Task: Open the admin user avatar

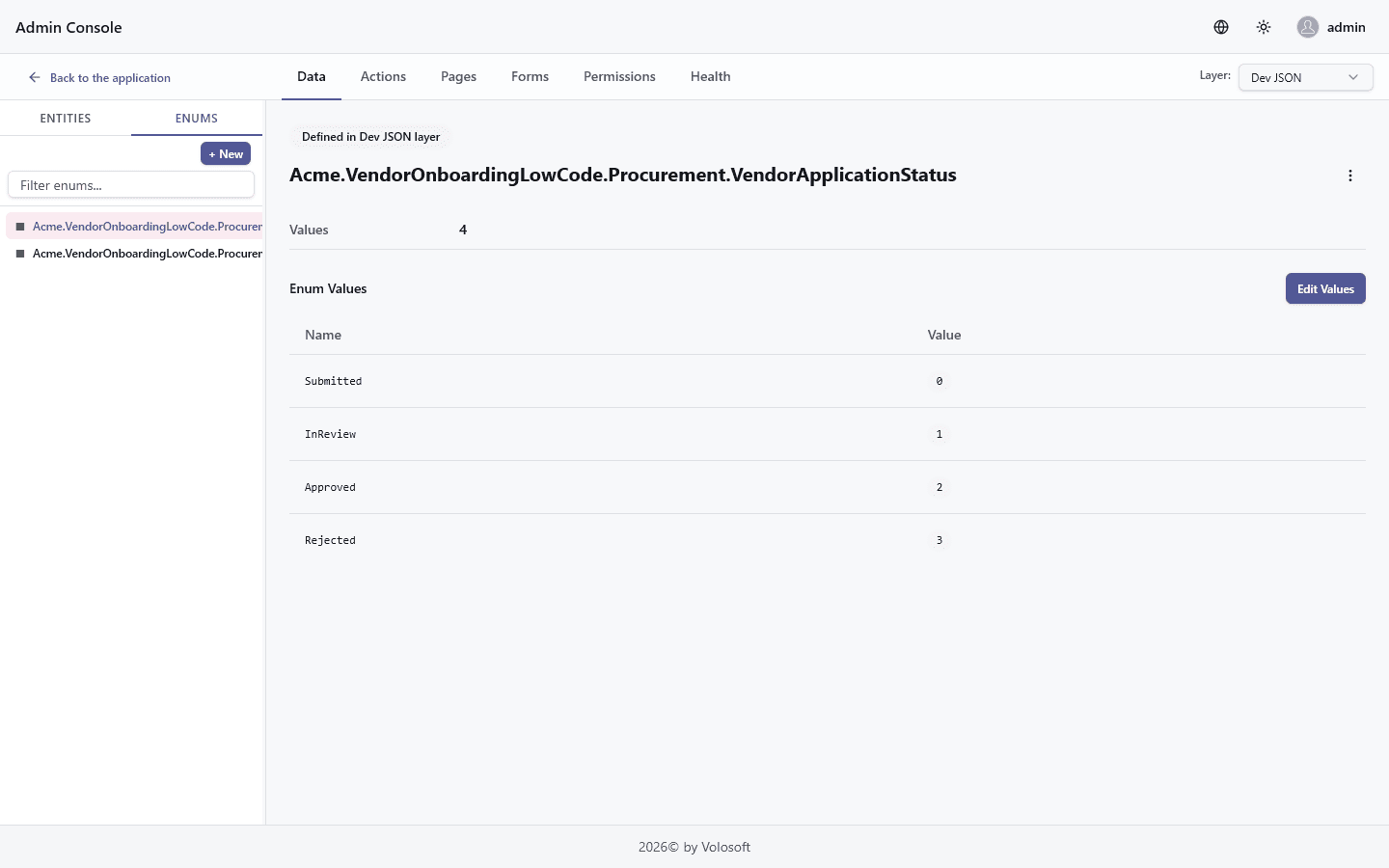Action: tap(1308, 27)
